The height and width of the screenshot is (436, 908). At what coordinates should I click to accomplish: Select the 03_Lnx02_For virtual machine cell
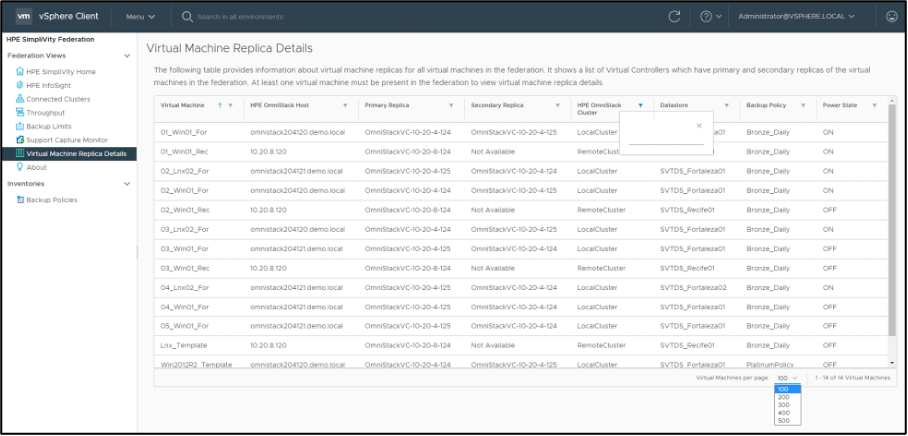[184, 229]
